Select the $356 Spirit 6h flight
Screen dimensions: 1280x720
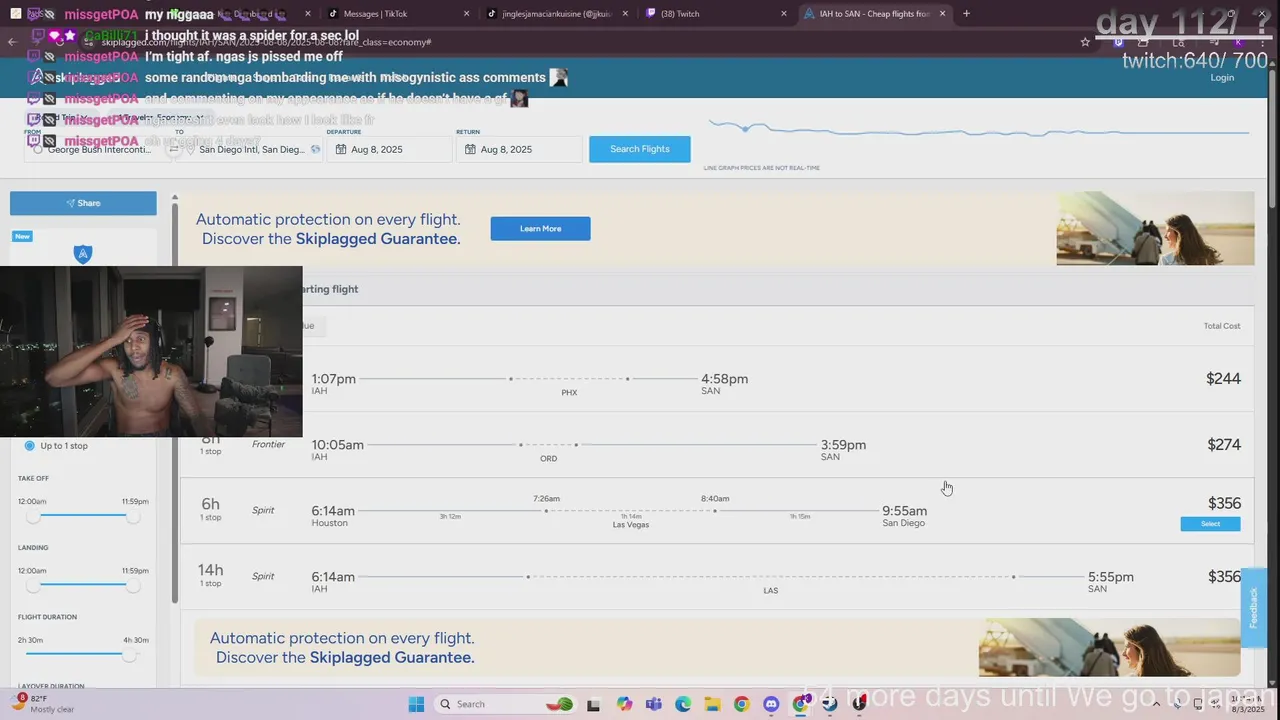click(x=1210, y=524)
